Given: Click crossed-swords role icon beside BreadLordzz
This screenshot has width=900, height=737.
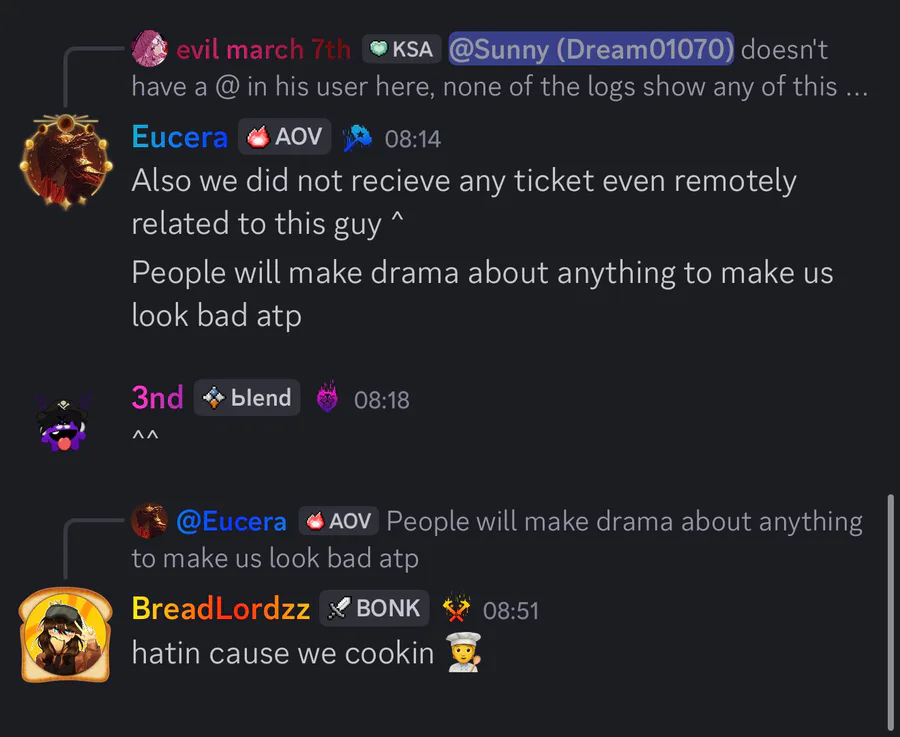Looking at the screenshot, I should tap(456, 609).
